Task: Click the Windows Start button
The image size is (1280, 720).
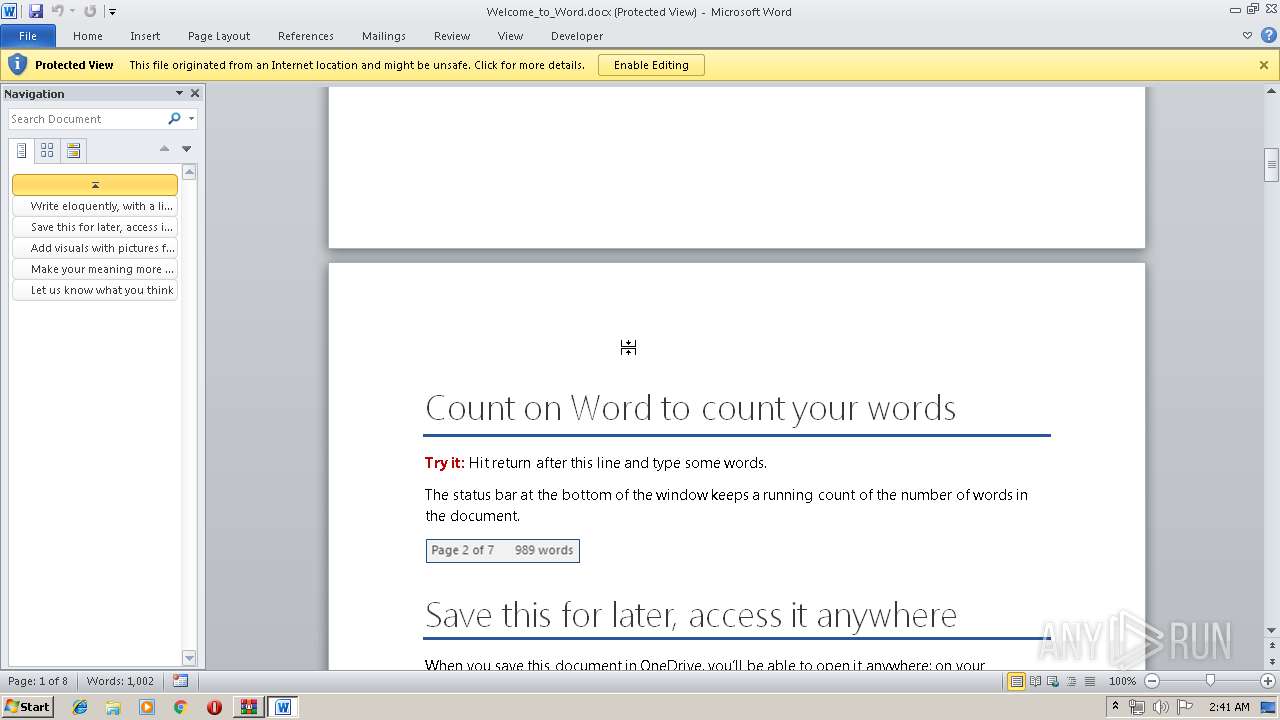Action: pyautogui.click(x=27, y=706)
